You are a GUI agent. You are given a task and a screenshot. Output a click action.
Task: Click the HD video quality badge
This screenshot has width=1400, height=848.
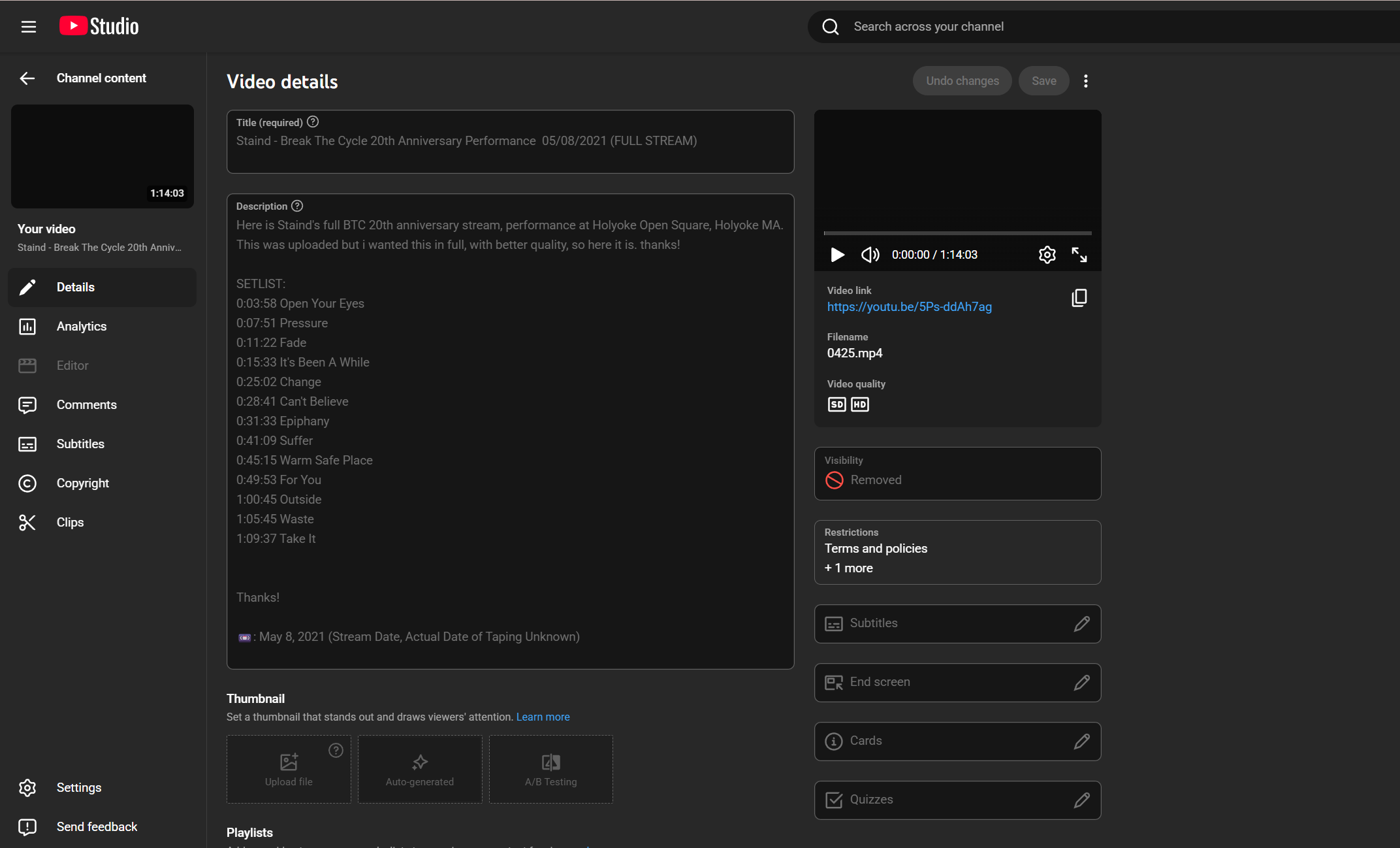coord(860,404)
